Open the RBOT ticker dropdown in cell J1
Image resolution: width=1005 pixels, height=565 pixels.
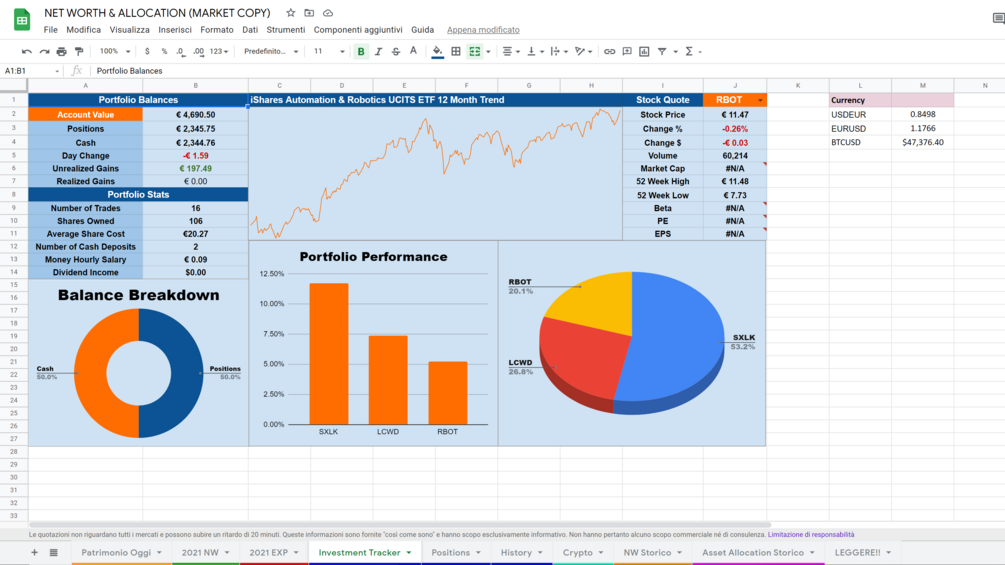760,100
